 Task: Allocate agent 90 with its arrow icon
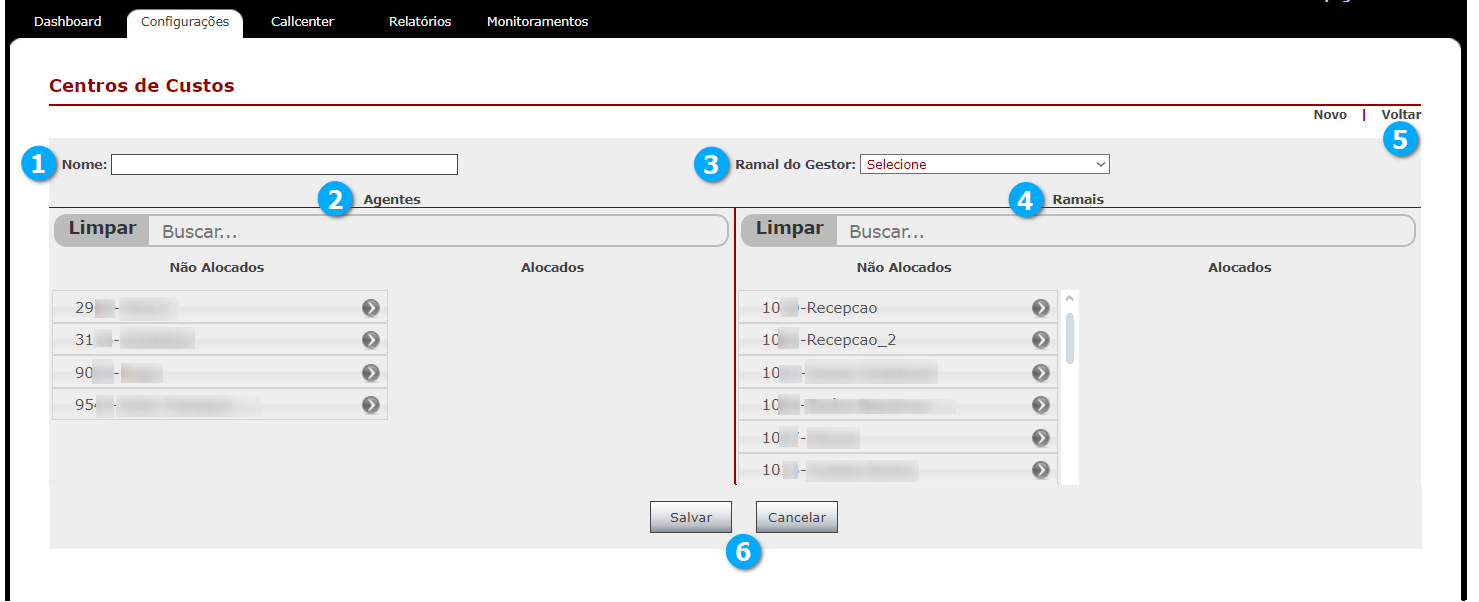tap(371, 373)
